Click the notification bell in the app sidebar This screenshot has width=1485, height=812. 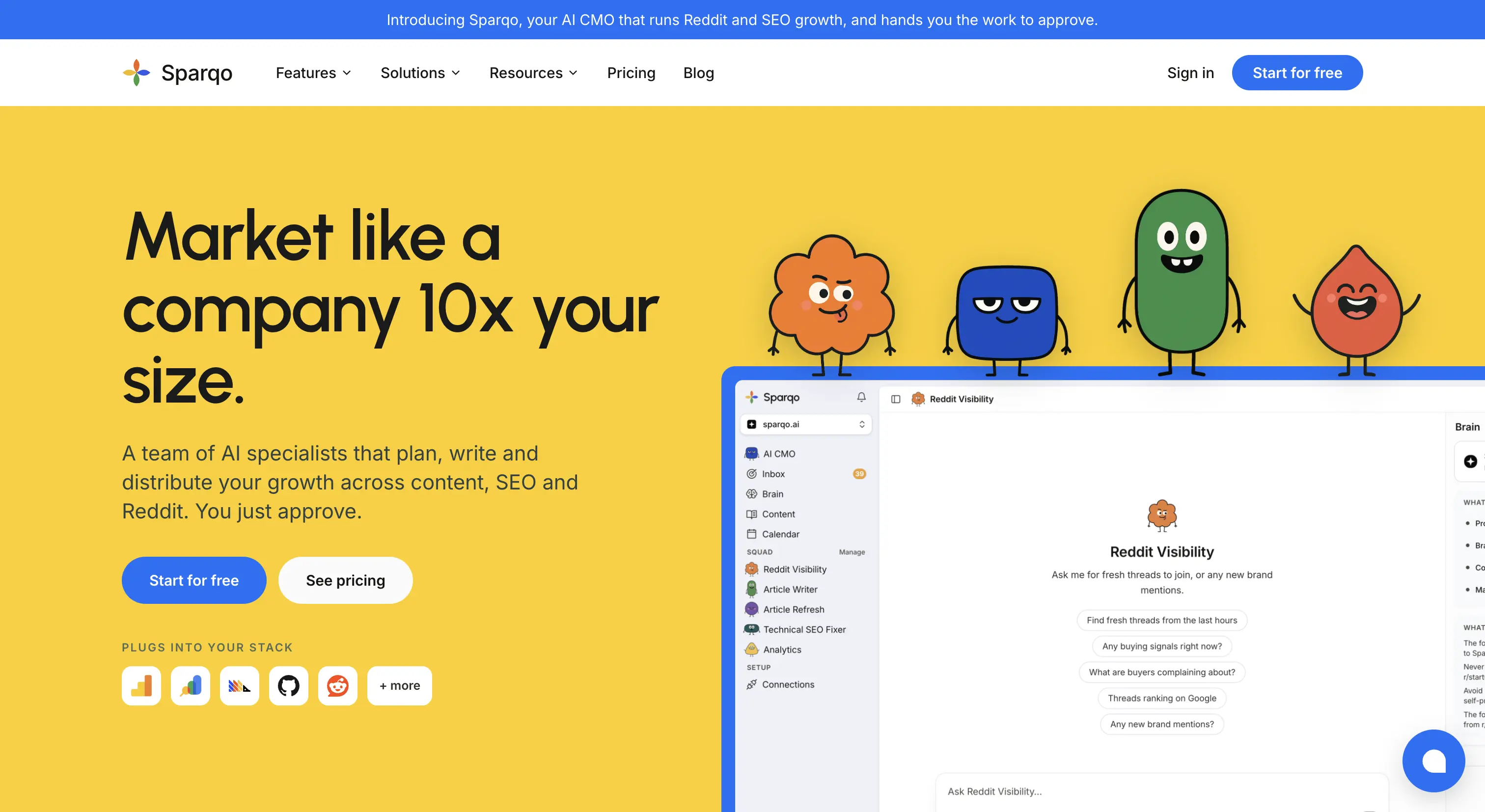click(861, 397)
